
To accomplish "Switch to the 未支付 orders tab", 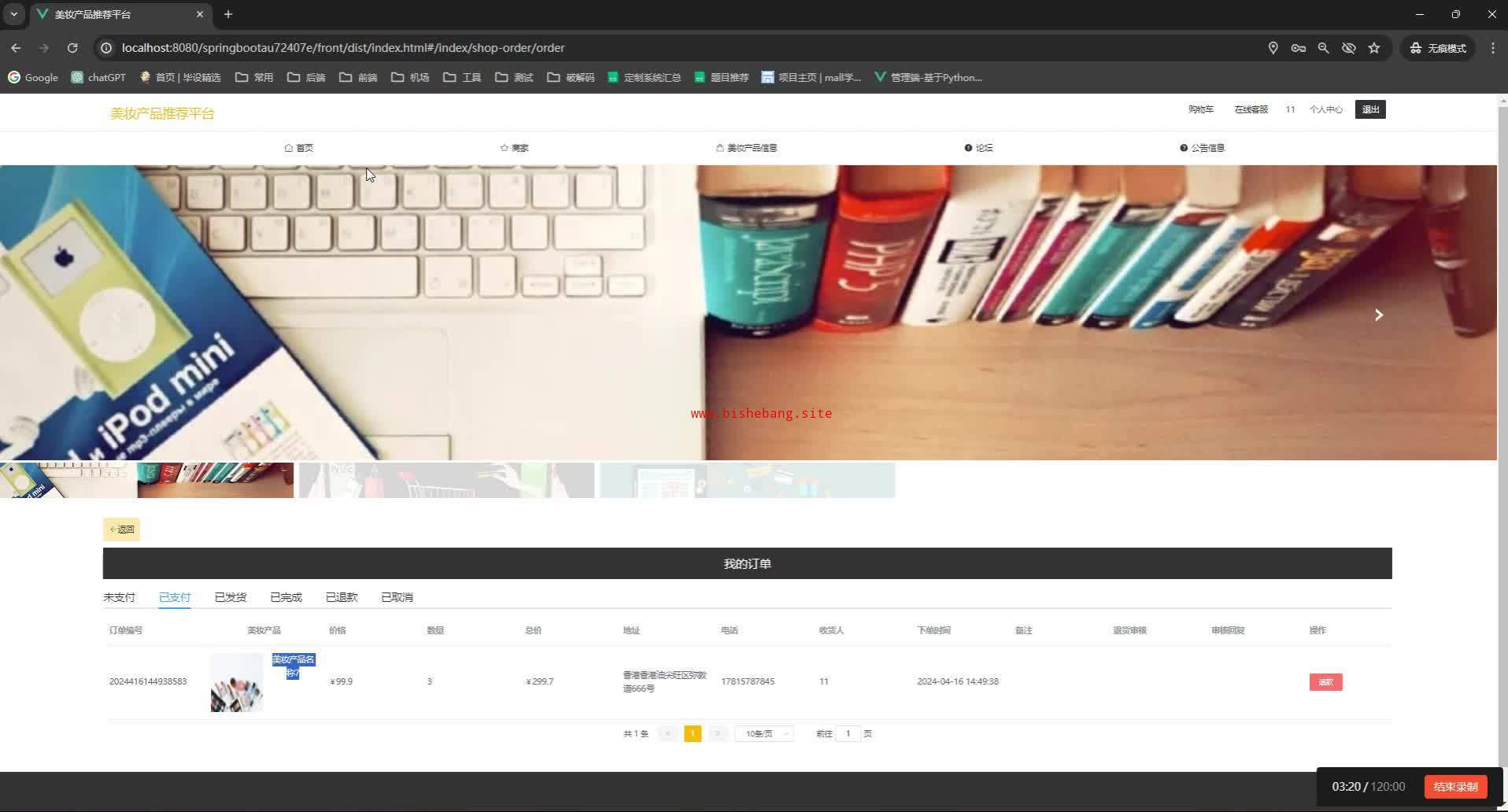I will click(119, 597).
